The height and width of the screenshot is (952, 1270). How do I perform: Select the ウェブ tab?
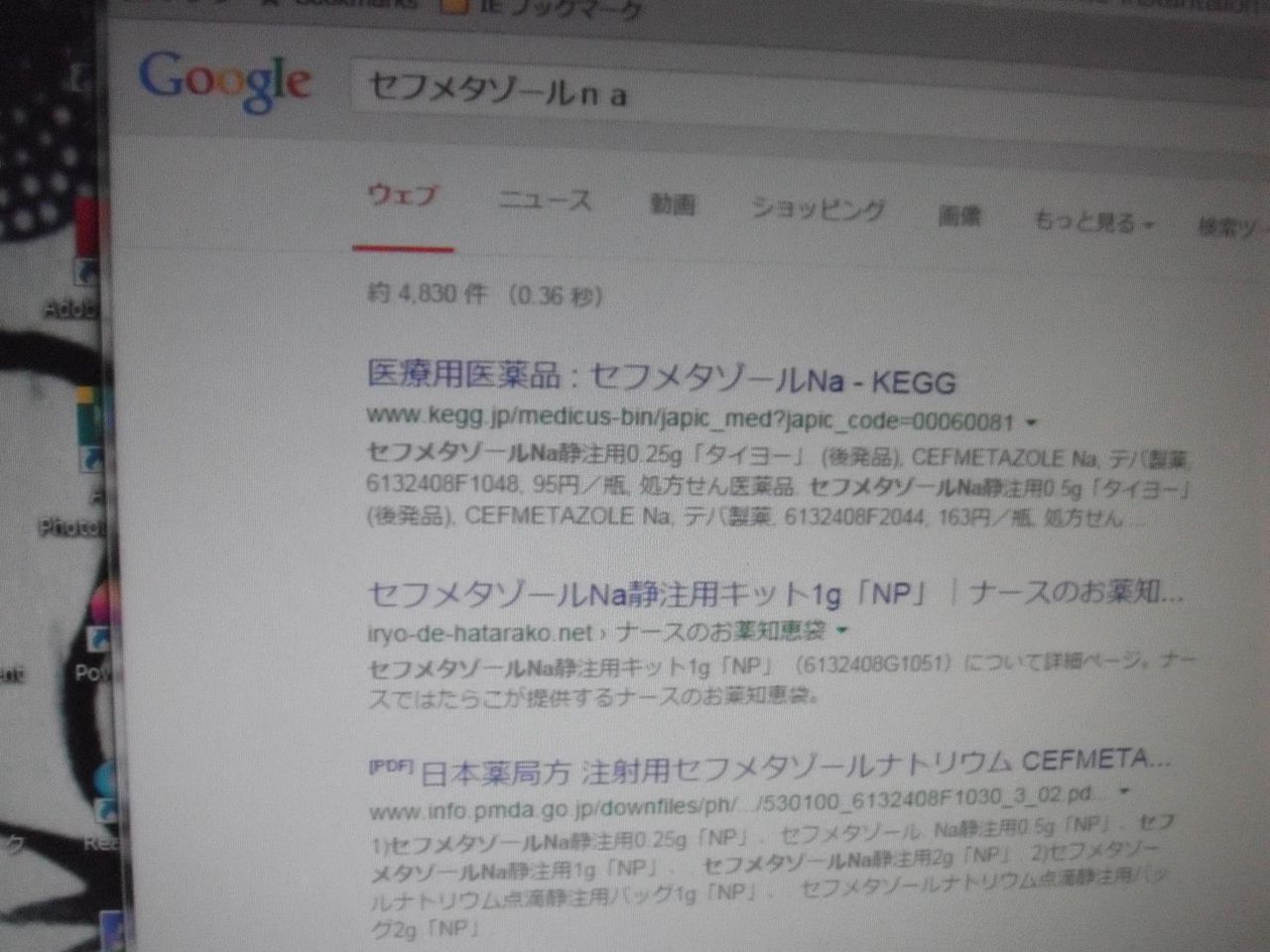pyautogui.click(x=402, y=195)
